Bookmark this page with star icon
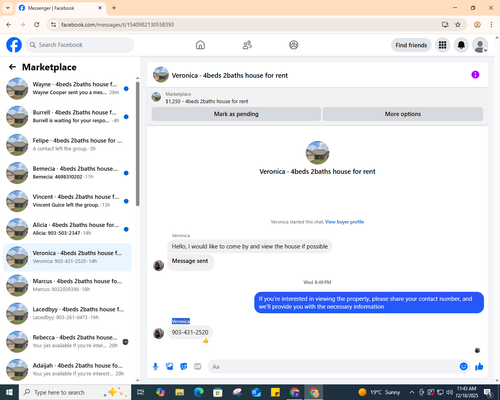This screenshot has height=400, width=500. click(458, 25)
